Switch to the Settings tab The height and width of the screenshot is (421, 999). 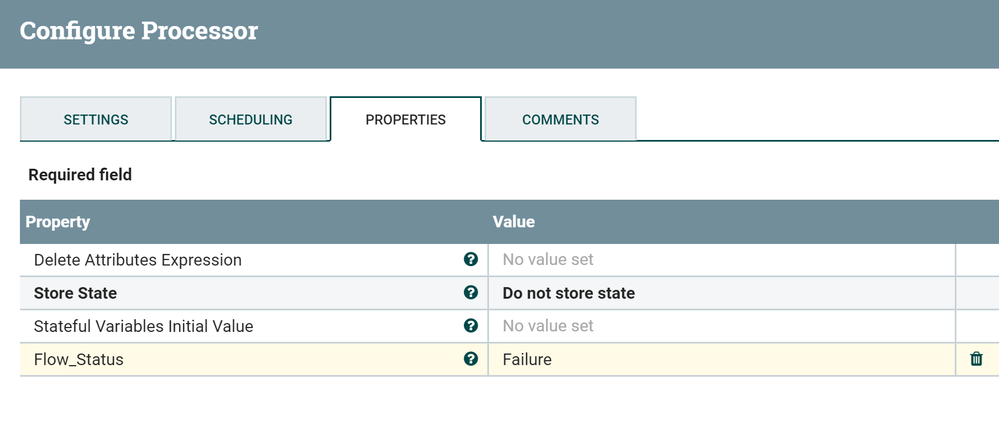click(96, 120)
